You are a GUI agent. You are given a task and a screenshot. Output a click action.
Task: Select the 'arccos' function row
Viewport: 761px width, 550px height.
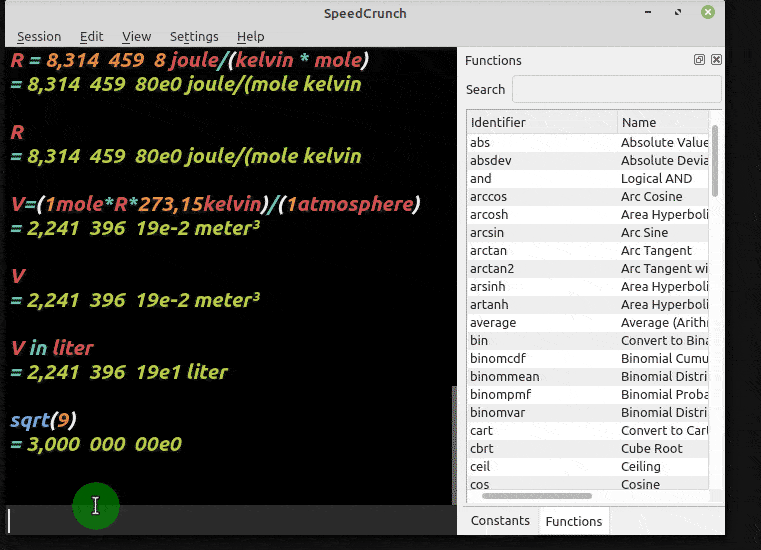[588, 197]
